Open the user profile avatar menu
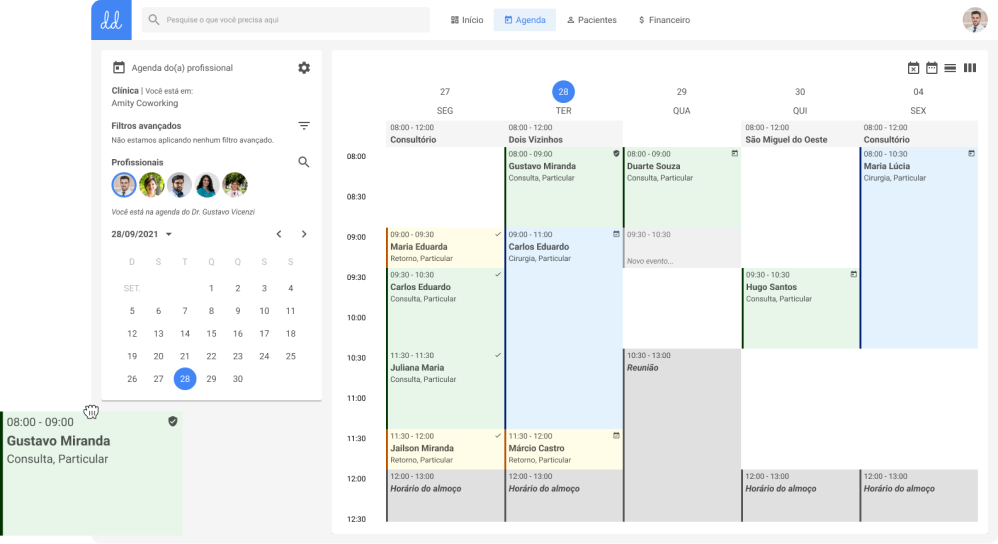Screen dimensions: 998x544 click(975, 20)
